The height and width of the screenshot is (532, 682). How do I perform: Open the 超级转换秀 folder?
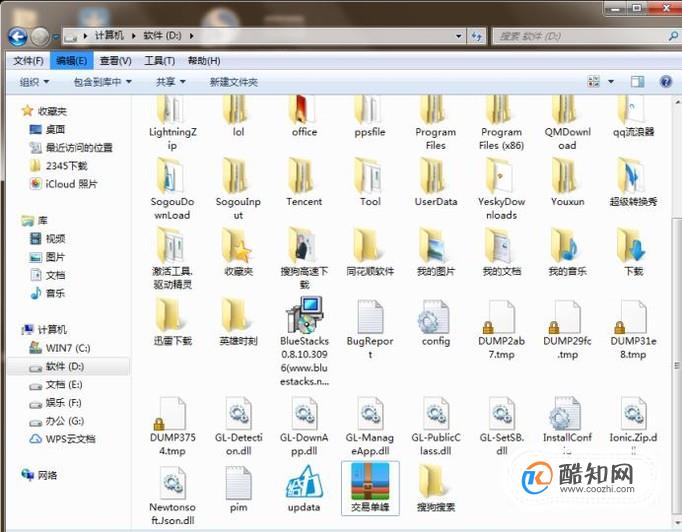[x=633, y=182]
